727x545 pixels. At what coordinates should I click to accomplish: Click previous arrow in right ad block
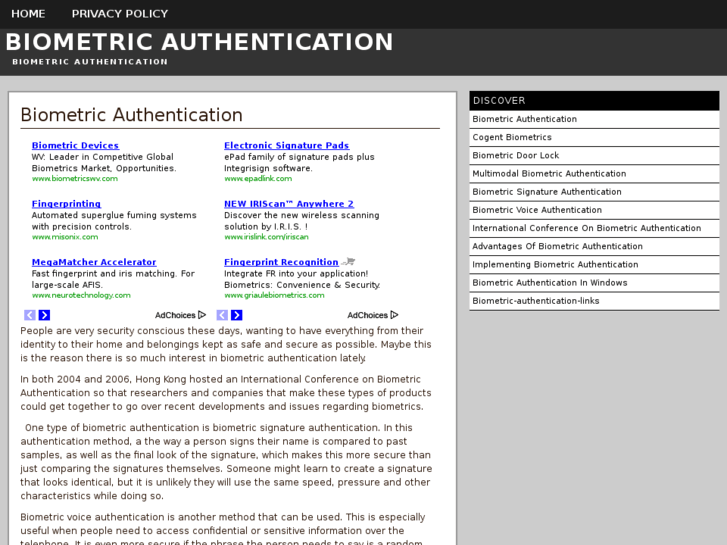coord(222,315)
